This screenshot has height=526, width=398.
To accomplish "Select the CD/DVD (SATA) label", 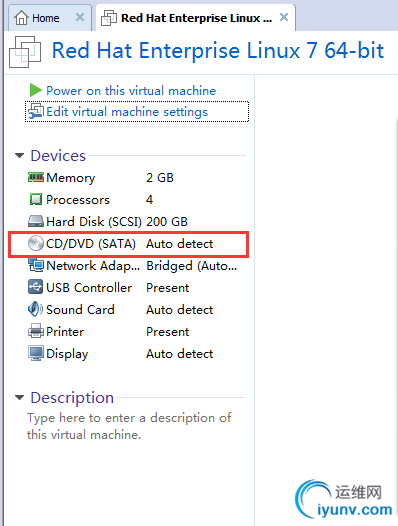I will pos(91,244).
